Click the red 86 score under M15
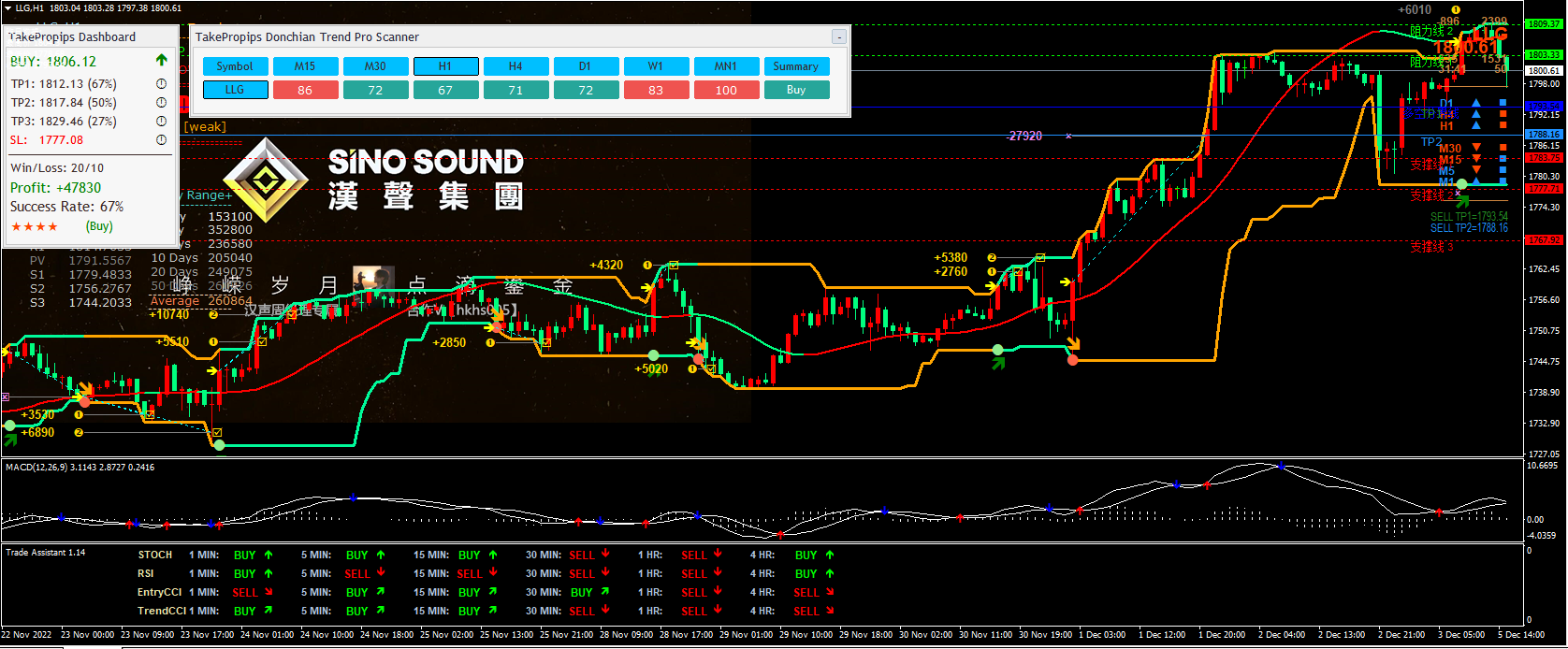This screenshot has height=649, width=1568. [305, 90]
